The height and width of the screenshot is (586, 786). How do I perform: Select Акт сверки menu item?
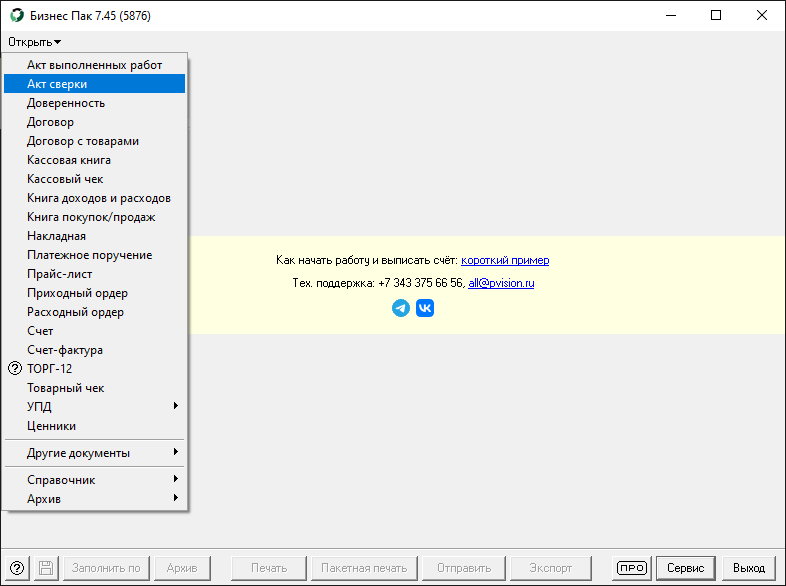coord(57,84)
